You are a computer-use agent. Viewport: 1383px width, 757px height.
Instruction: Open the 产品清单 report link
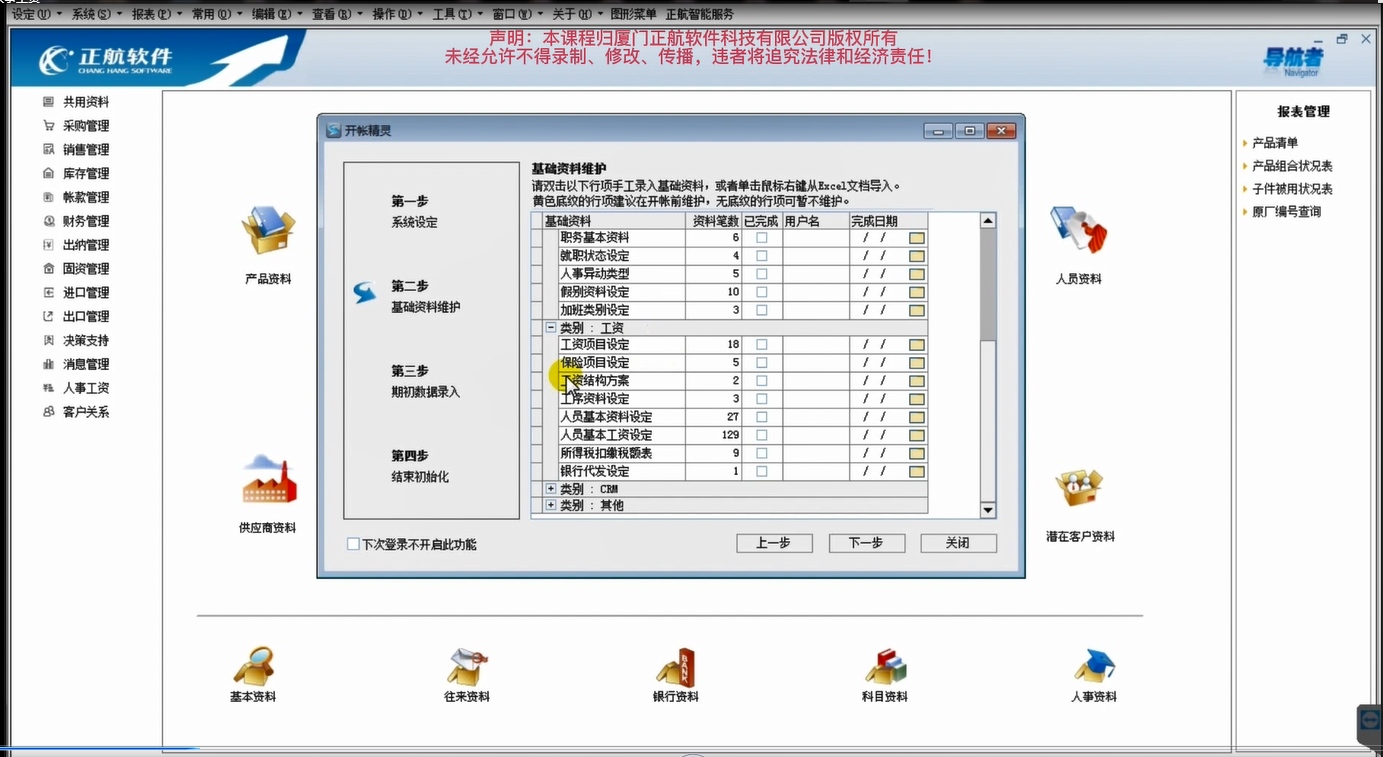1275,143
